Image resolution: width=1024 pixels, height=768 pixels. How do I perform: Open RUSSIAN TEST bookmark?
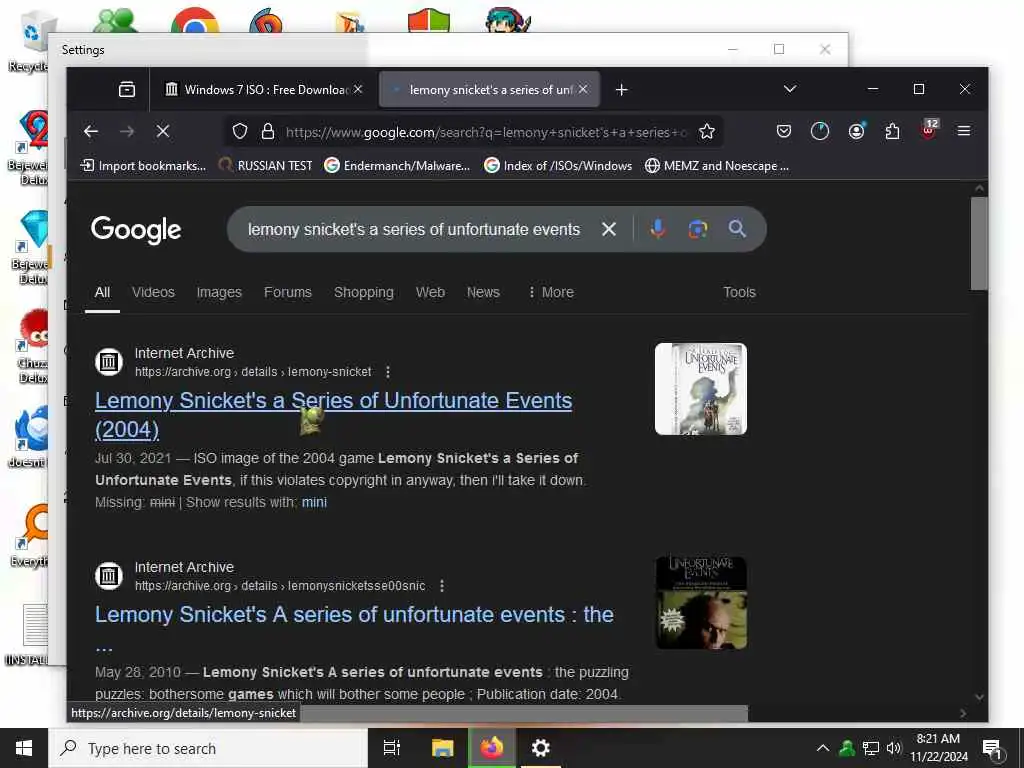pos(265,166)
